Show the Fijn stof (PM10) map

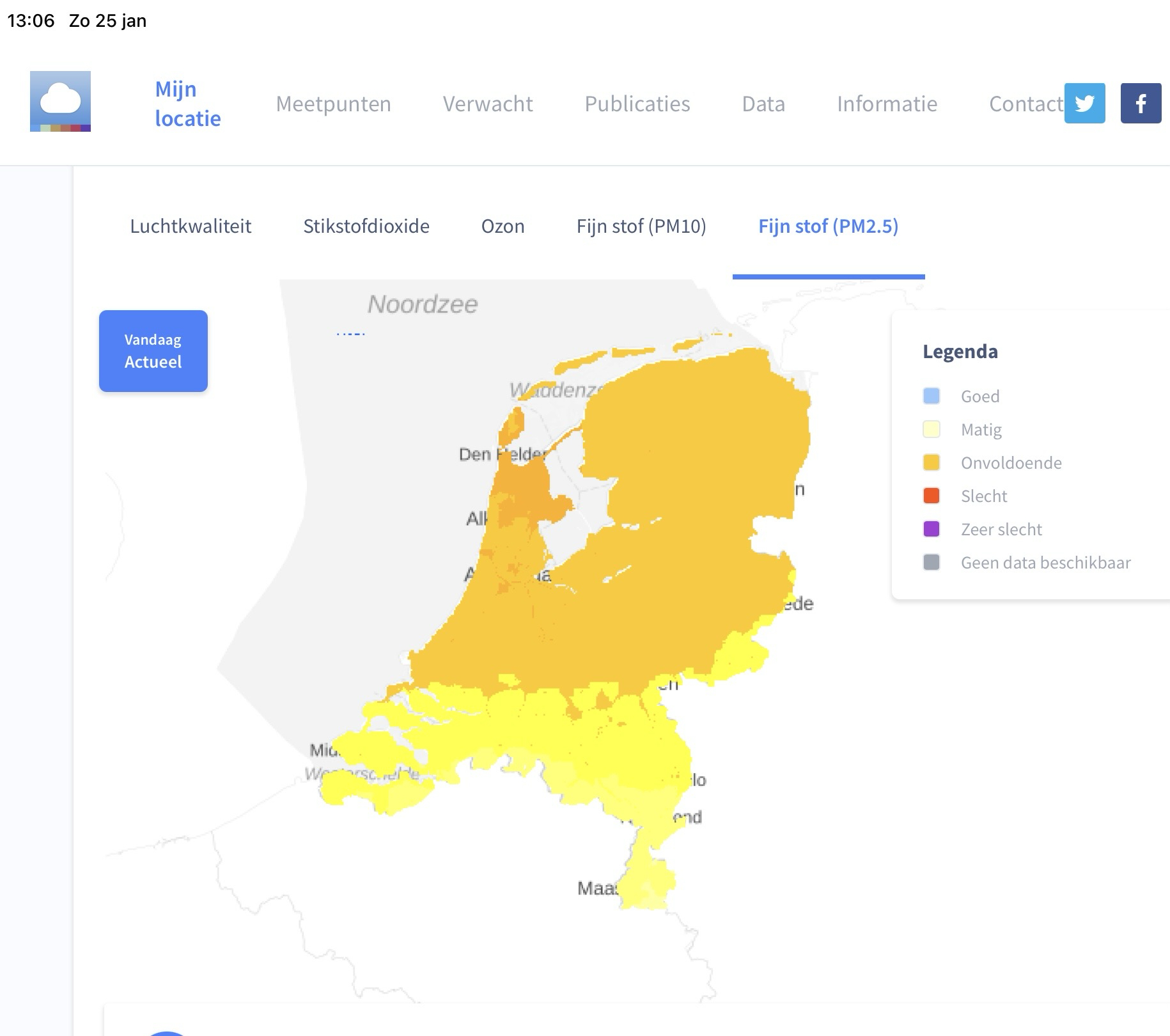click(641, 226)
